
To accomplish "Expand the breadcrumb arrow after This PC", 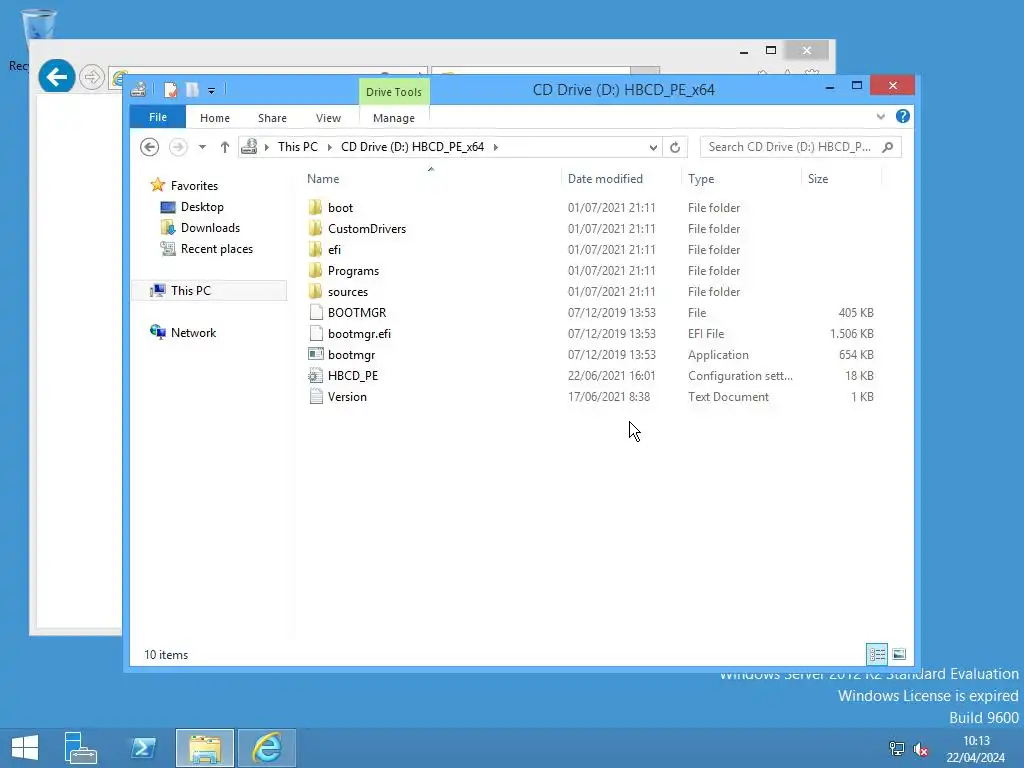I will (329, 147).
